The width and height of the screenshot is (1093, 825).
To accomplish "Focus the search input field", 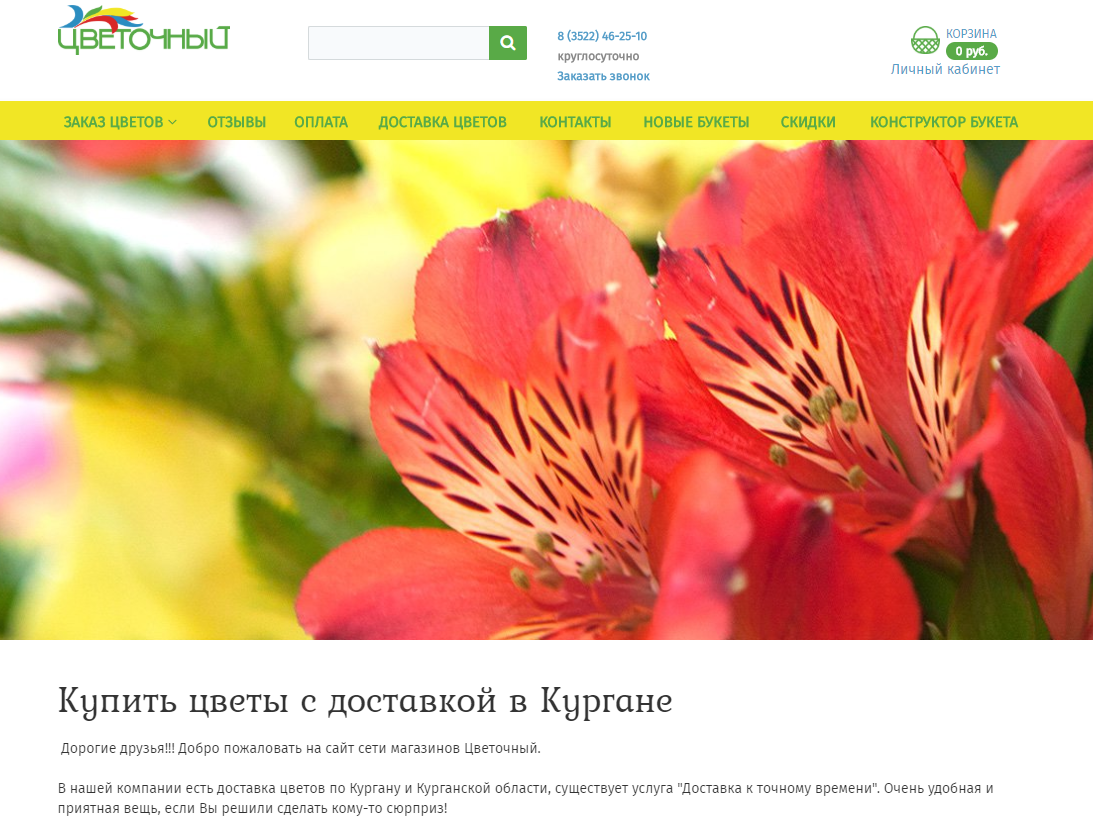I will click(399, 43).
